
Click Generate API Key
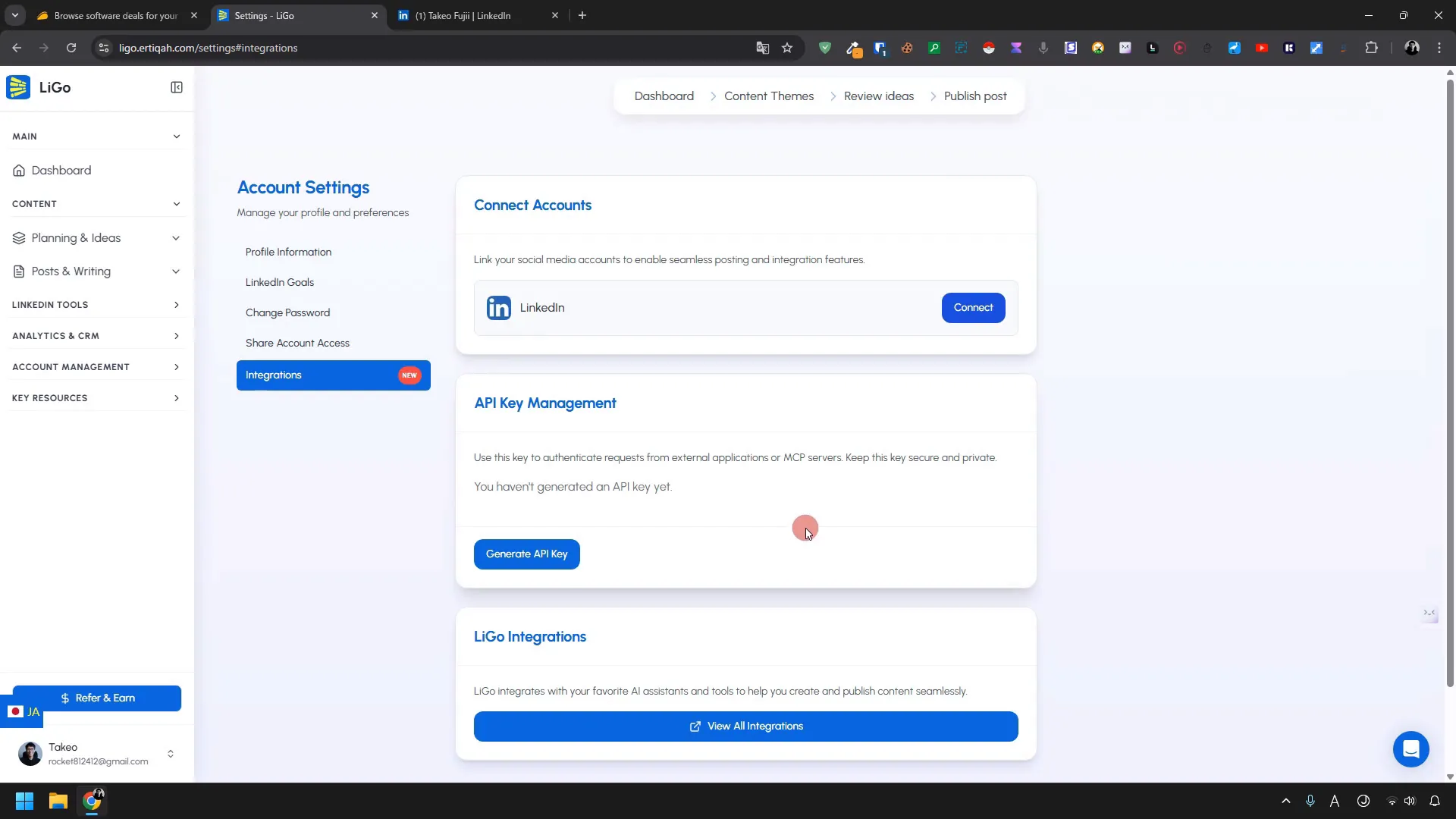(527, 554)
